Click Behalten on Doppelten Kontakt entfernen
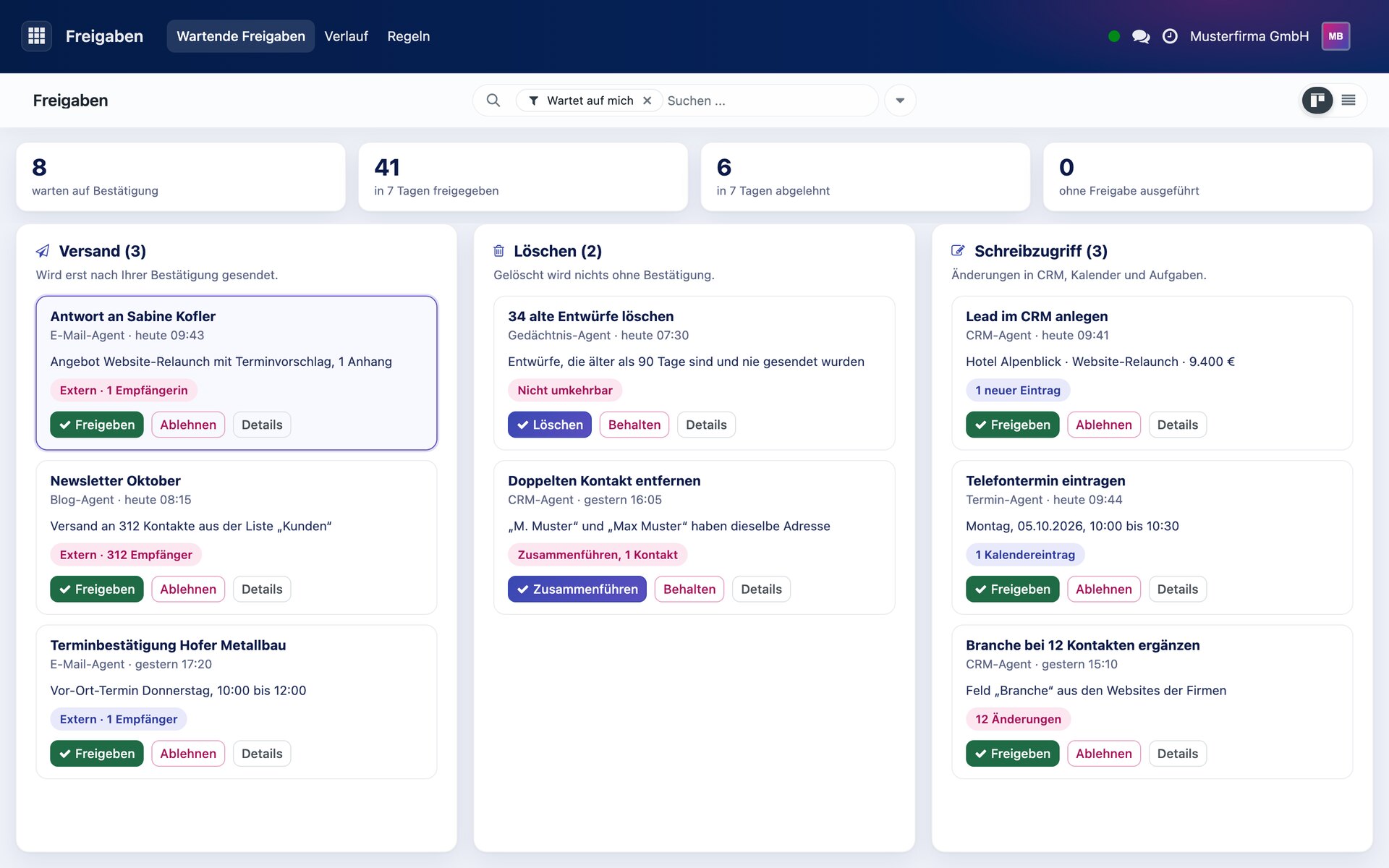The height and width of the screenshot is (868, 1389). [x=689, y=589]
